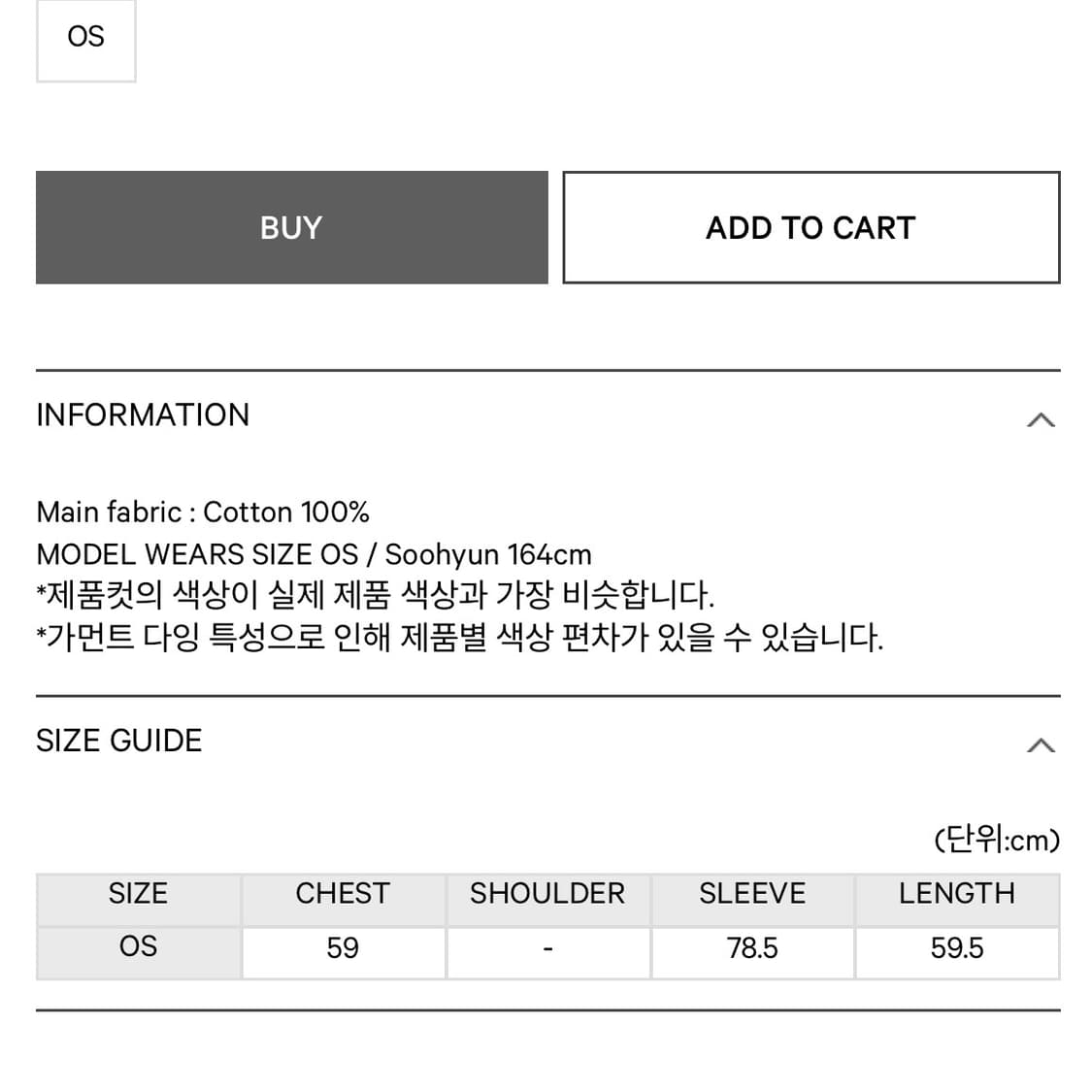
Task: Select the OS size option
Action: 85,39
